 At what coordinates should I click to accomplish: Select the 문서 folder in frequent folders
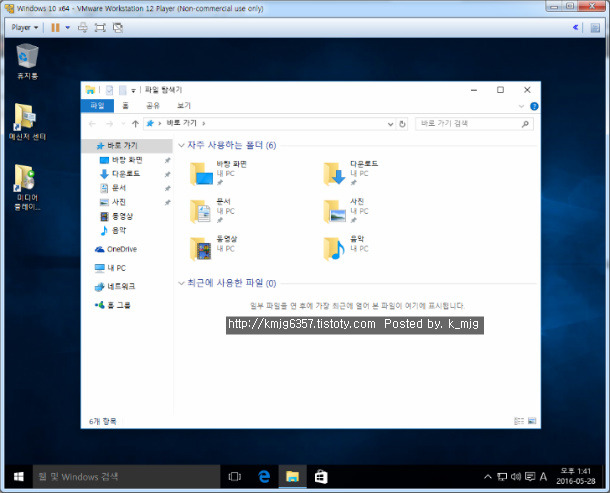pos(213,211)
